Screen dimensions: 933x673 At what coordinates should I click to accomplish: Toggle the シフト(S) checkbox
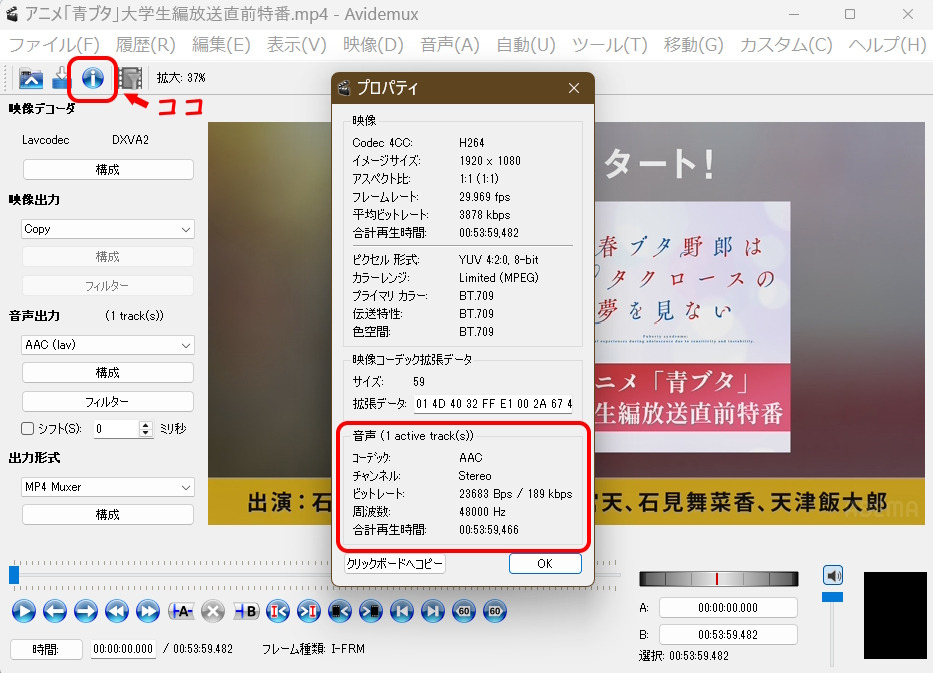(27, 428)
